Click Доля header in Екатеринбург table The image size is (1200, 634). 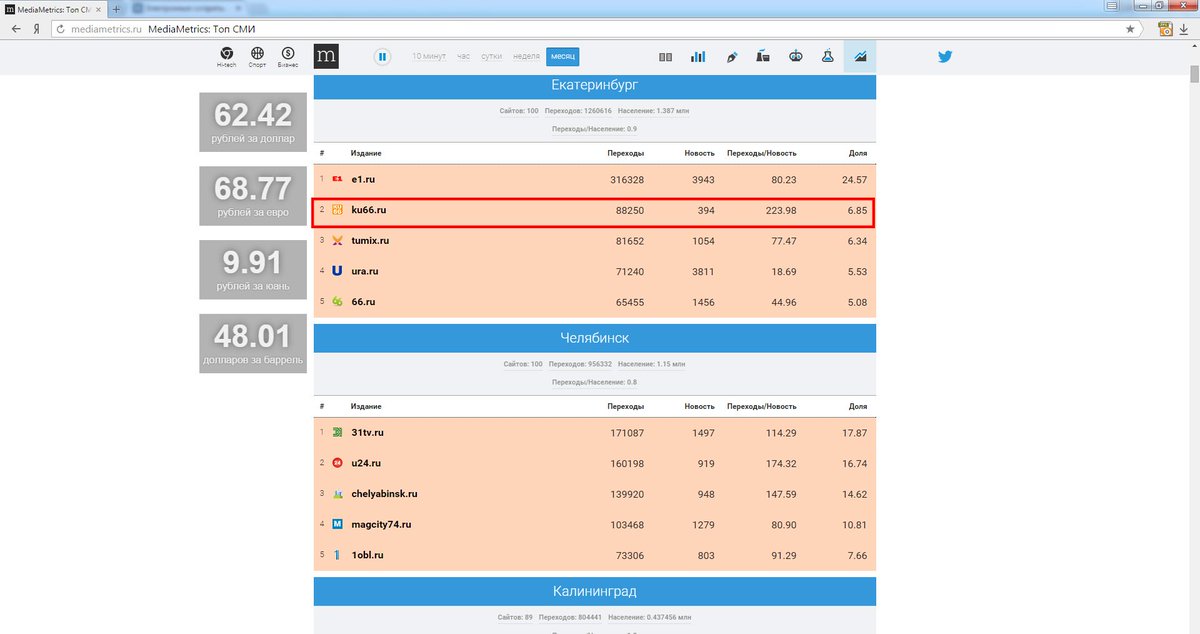pos(858,153)
